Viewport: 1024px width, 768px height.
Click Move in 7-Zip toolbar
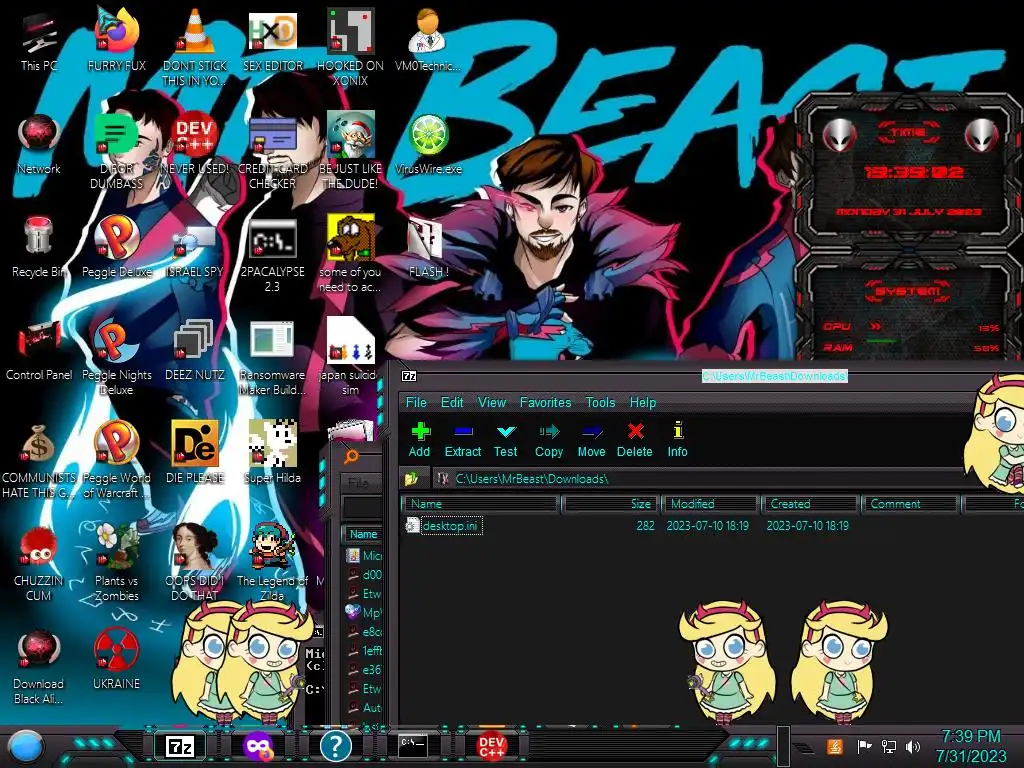[x=592, y=440]
